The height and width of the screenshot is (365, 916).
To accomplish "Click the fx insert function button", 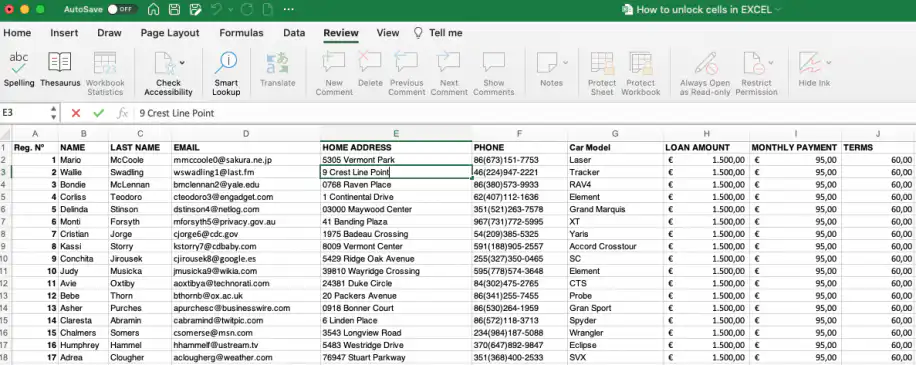I will tap(122, 113).
